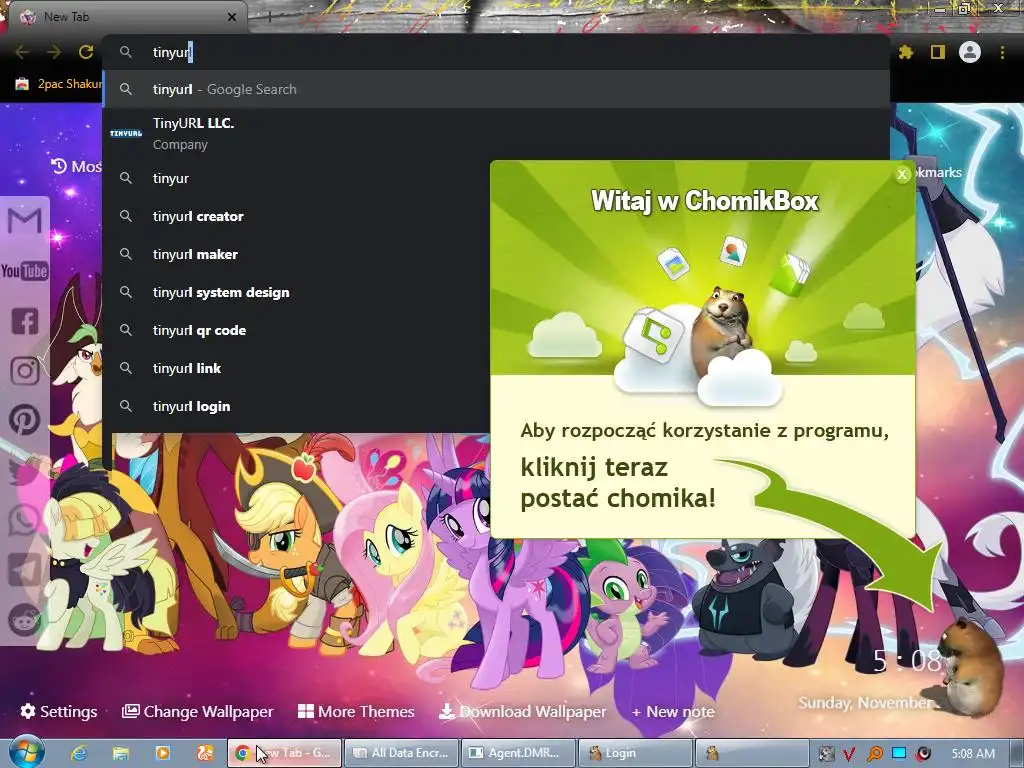Click the taskbar clock showing 5:08 AM
Viewport: 1024px width, 768px height.
point(973,754)
